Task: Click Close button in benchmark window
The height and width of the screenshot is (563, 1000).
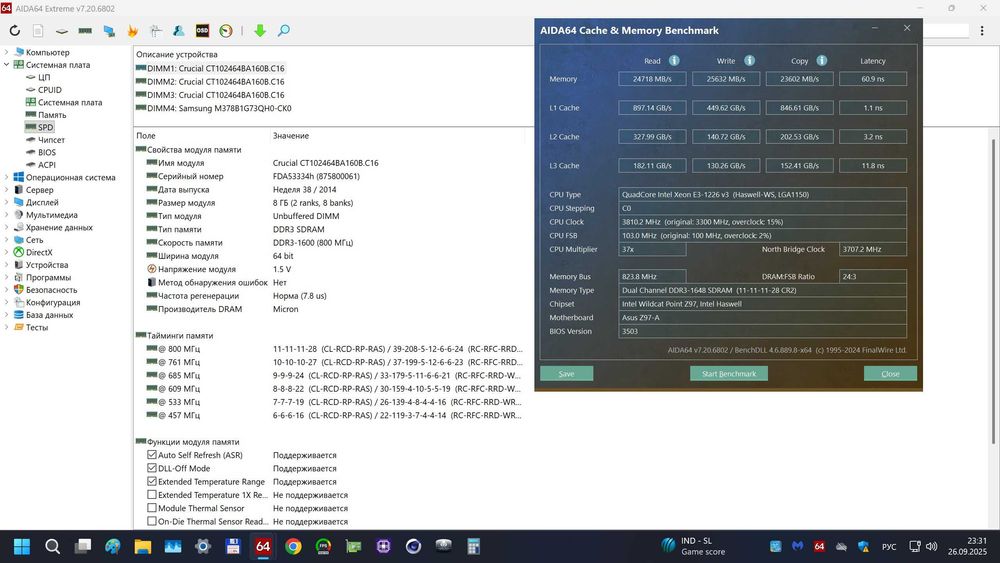Action: click(890, 374)
